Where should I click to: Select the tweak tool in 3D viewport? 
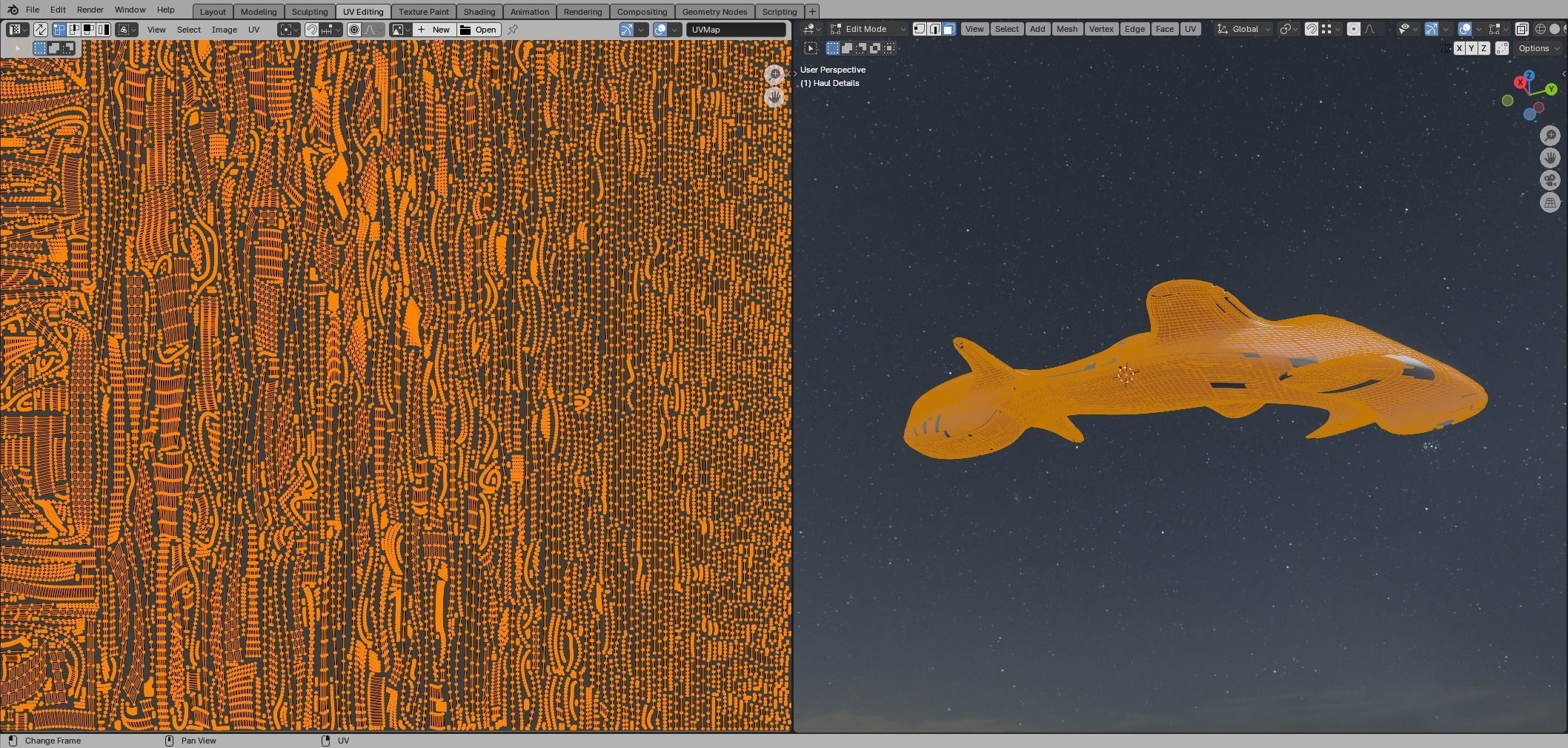tap(811, 48)
